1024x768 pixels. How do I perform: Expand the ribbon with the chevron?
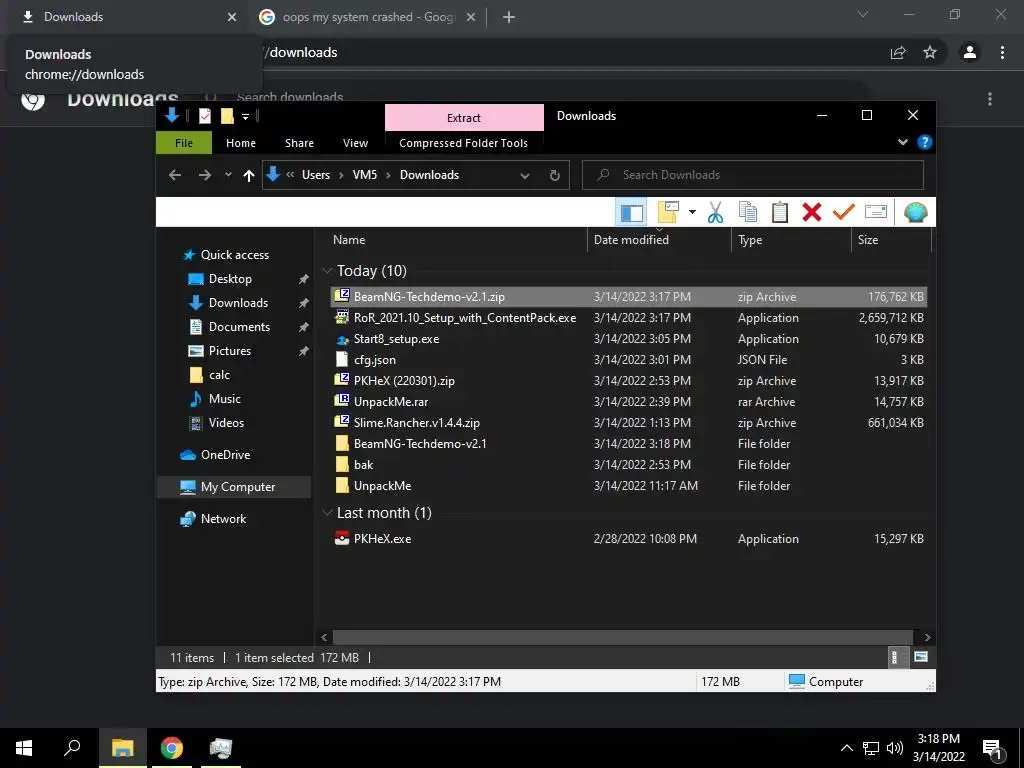pos(903,142)
